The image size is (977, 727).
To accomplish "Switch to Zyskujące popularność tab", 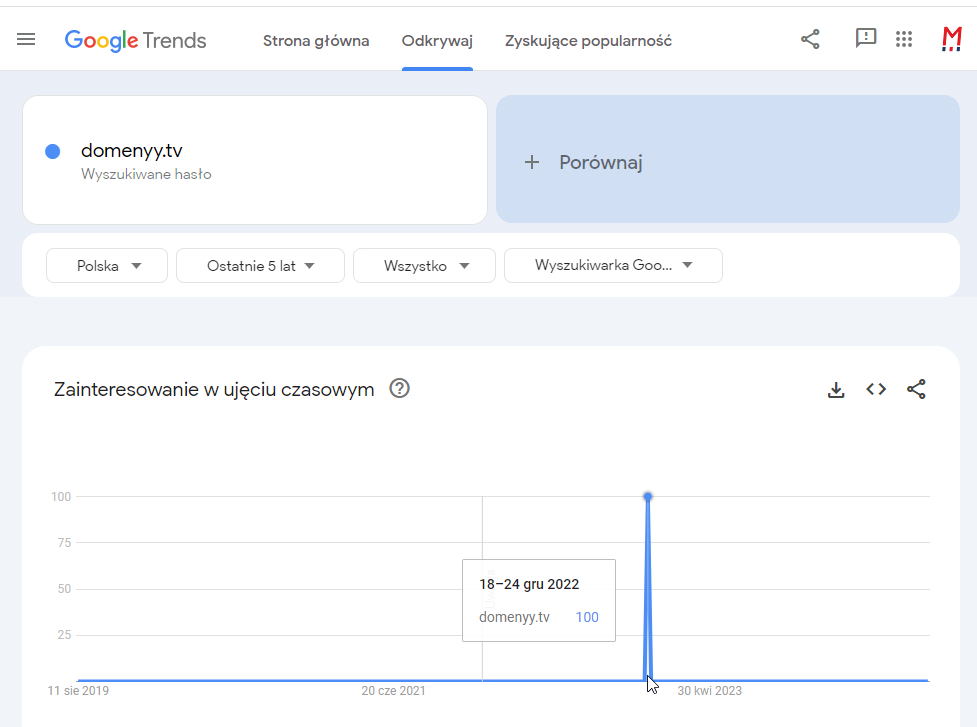I will [588, 41].
